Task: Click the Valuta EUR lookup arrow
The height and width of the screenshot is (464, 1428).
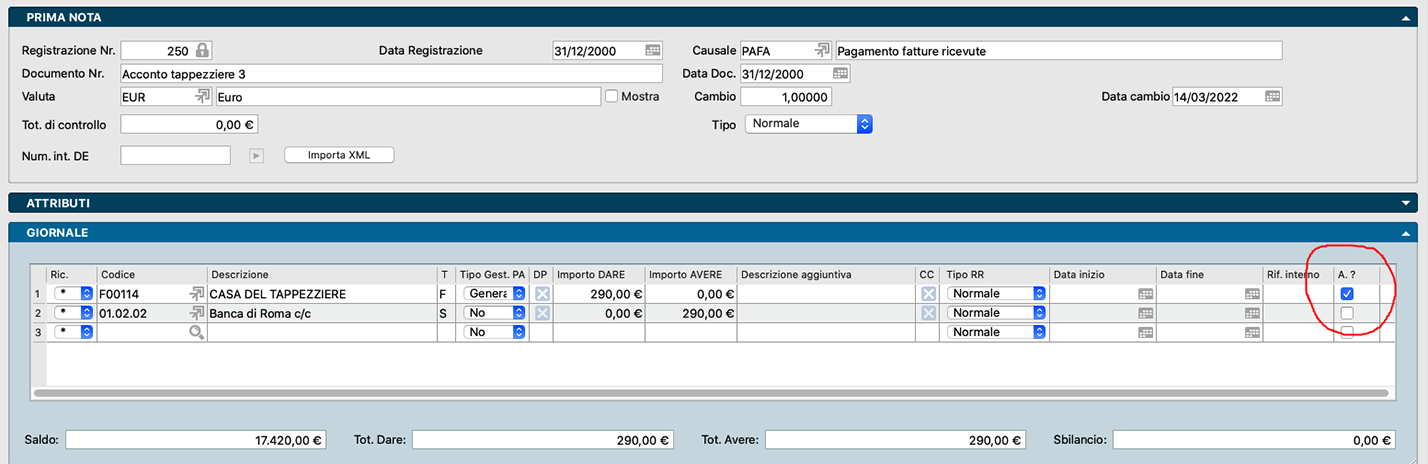Action: click(x=202, y=97)
